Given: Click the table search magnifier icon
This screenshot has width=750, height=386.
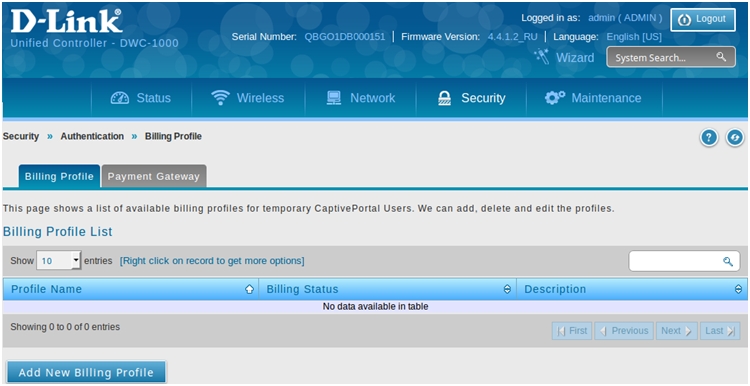Looking at the screenshot, I should pyautogui.click(x=728, y=261).
